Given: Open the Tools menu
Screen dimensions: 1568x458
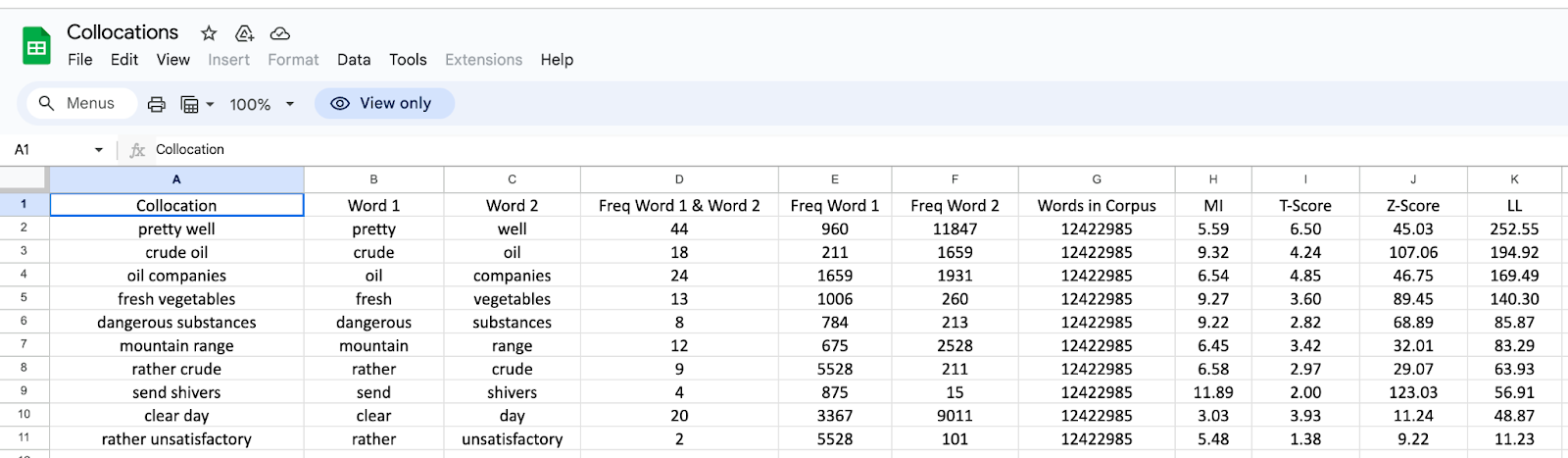Looking at the screenshot, I should point(408,60).
